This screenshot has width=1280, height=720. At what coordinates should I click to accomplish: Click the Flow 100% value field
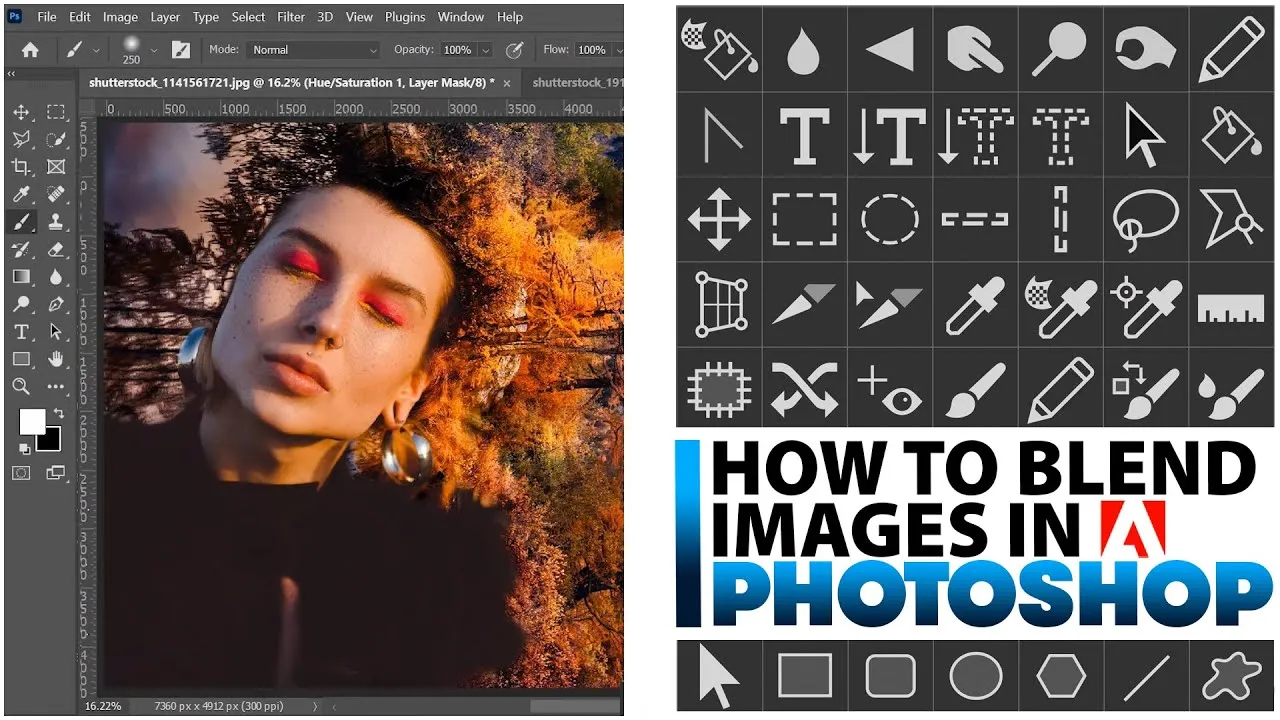click(x=591, y=49)
